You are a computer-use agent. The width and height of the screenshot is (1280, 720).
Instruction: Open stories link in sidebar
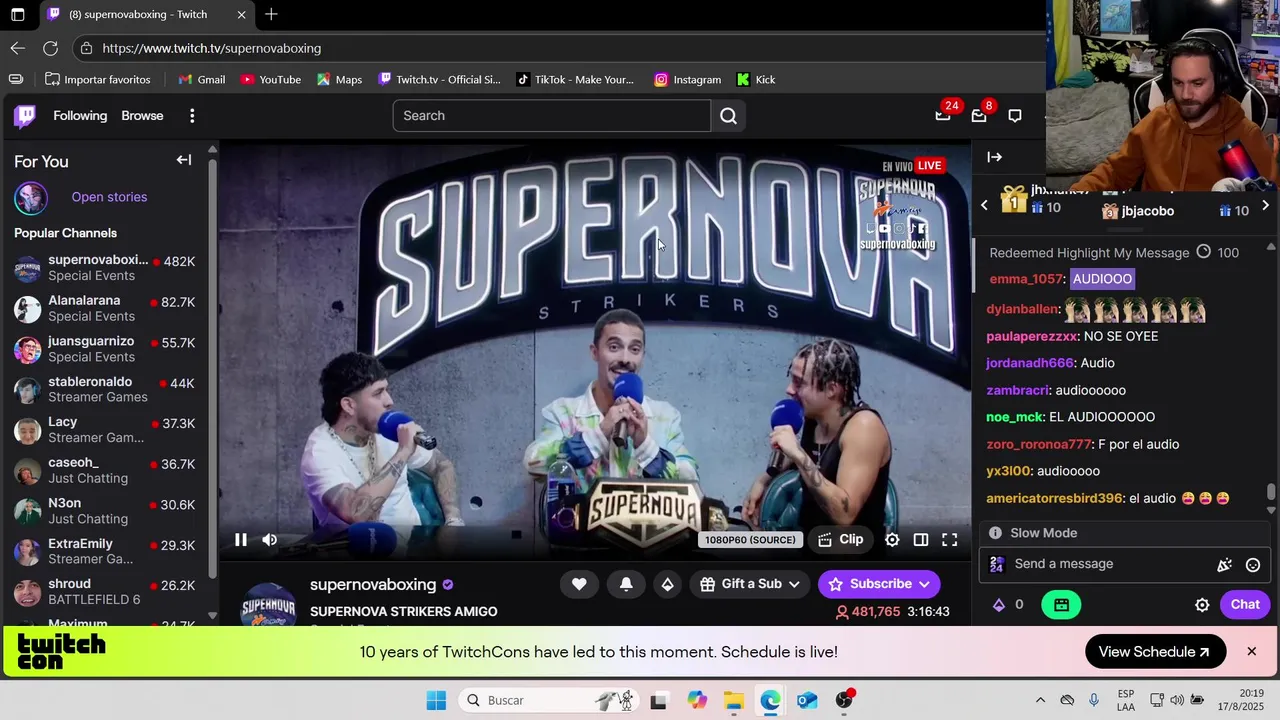(x=109, y=197)
